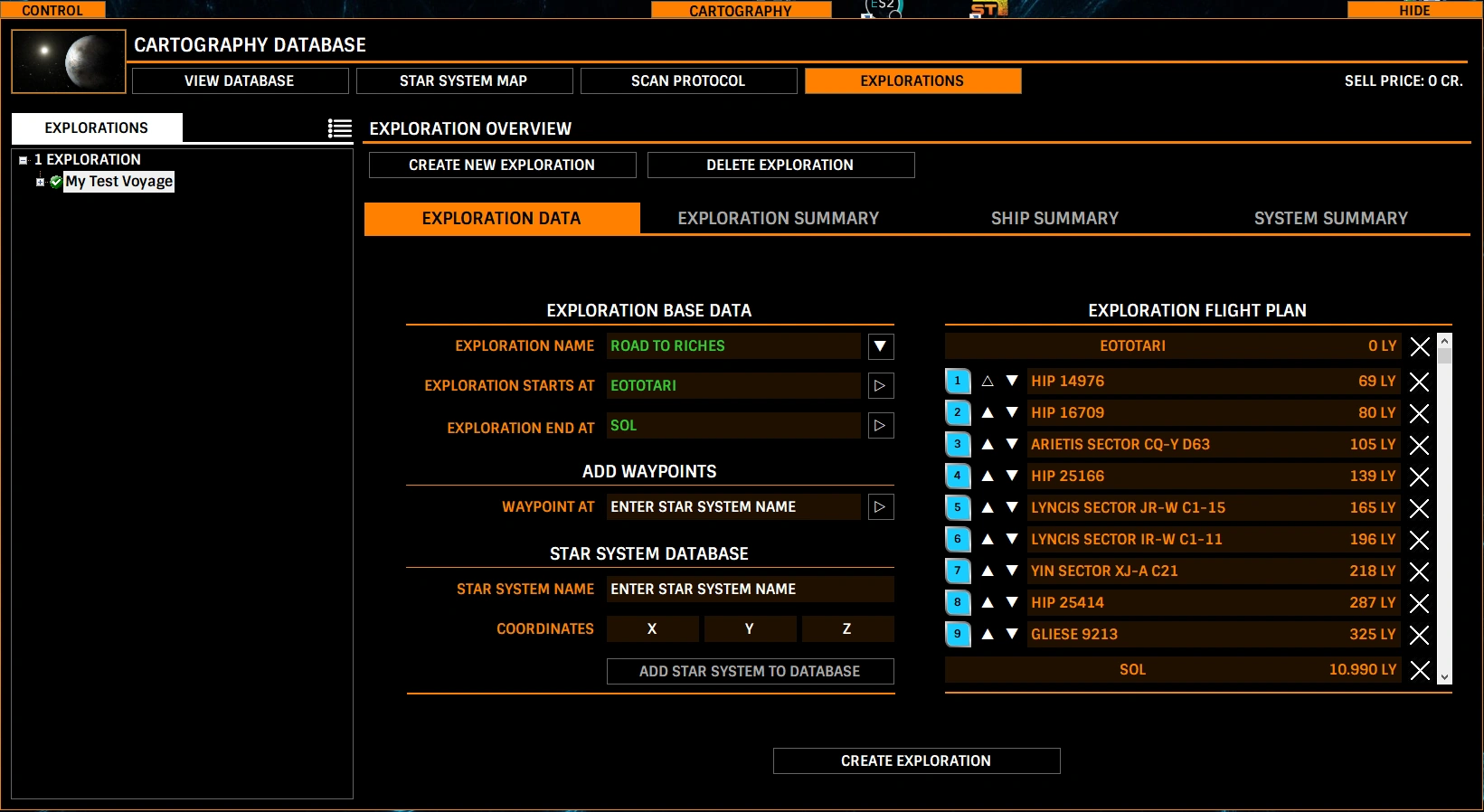Image resolution: width=1484 pixels, height=812 pixels.
Task: Move HIP 16709 down in flight plan
Action: (x=1012, y=412)
